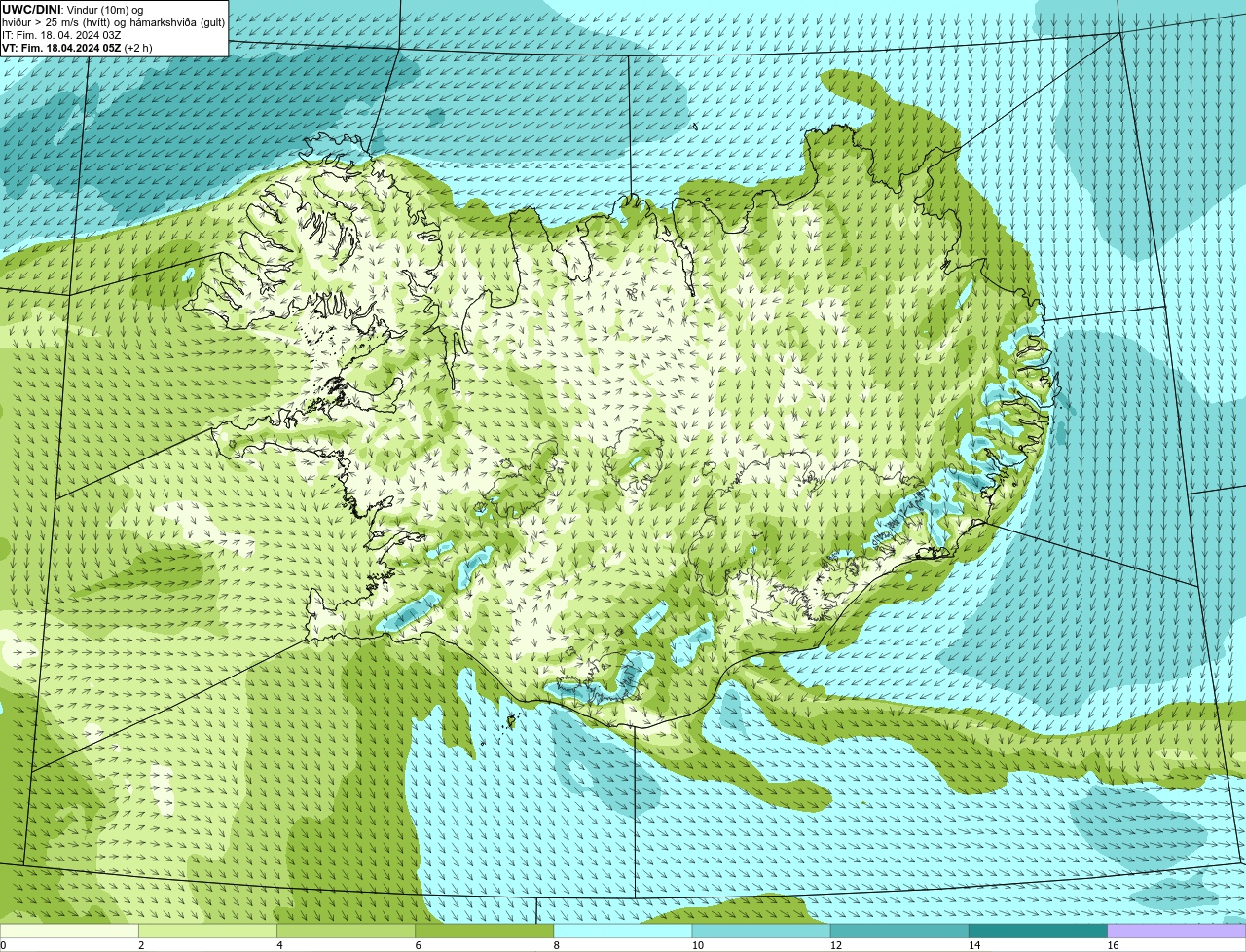Click the legend scale number '12'

point(835,945)
